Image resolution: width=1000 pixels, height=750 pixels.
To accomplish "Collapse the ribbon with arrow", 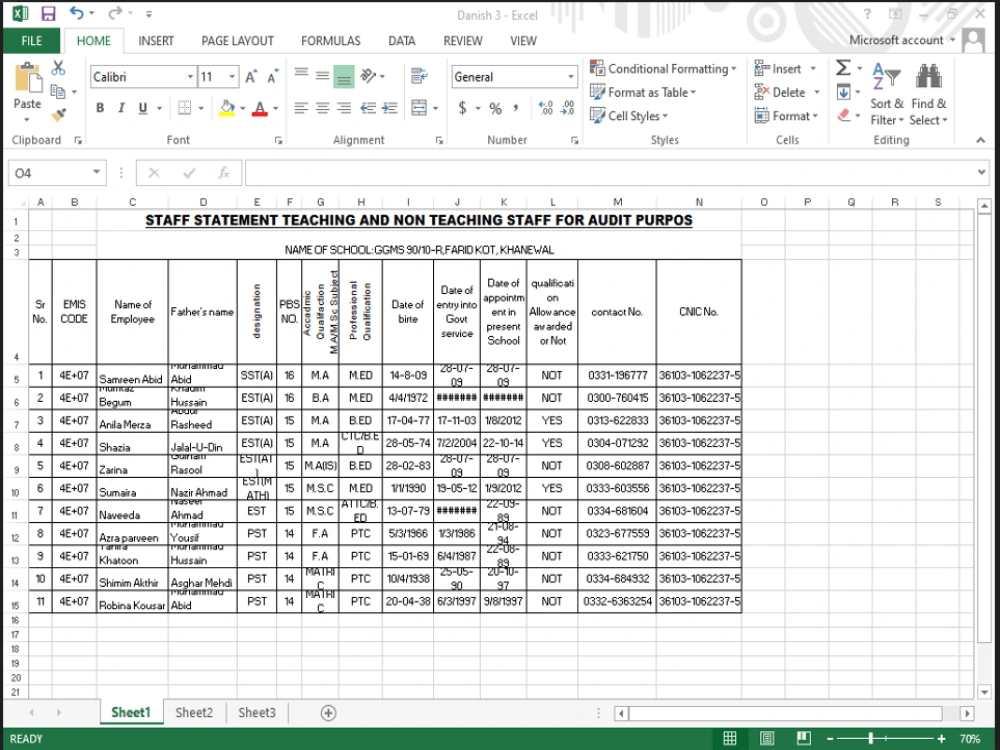I will pyautogui.click(x=980, y=140).
